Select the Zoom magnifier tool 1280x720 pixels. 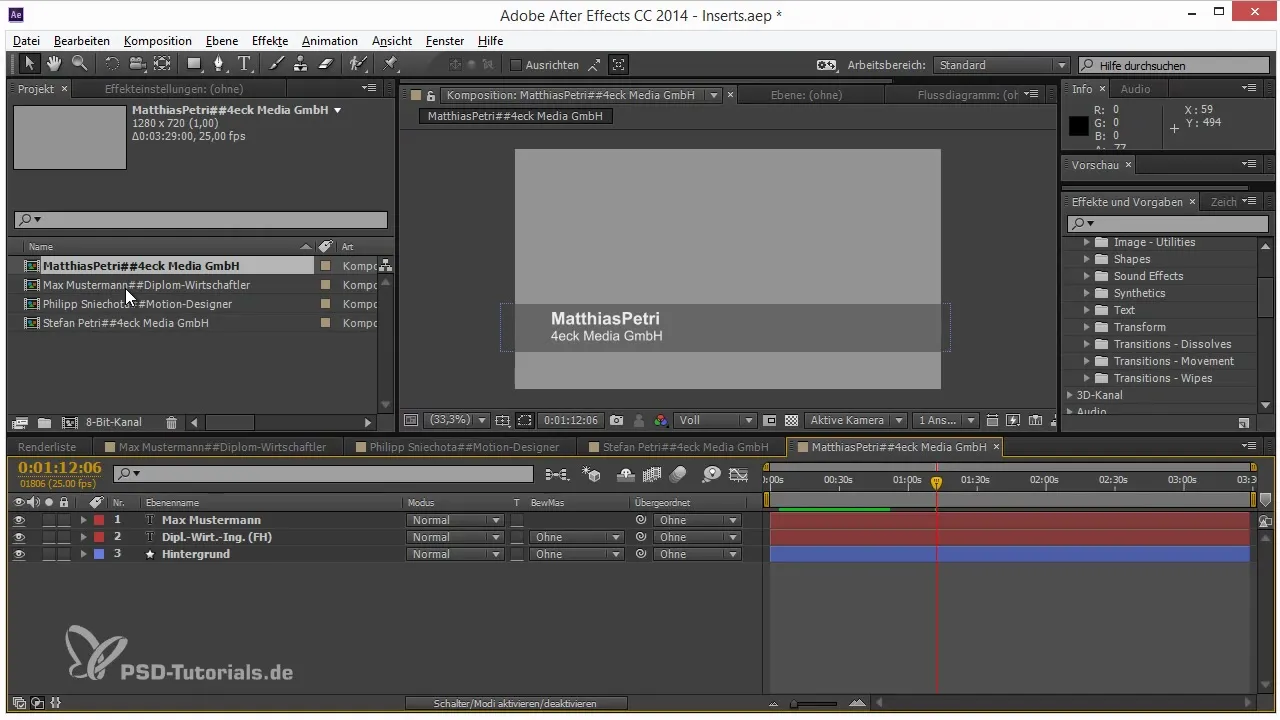(79, 64)
